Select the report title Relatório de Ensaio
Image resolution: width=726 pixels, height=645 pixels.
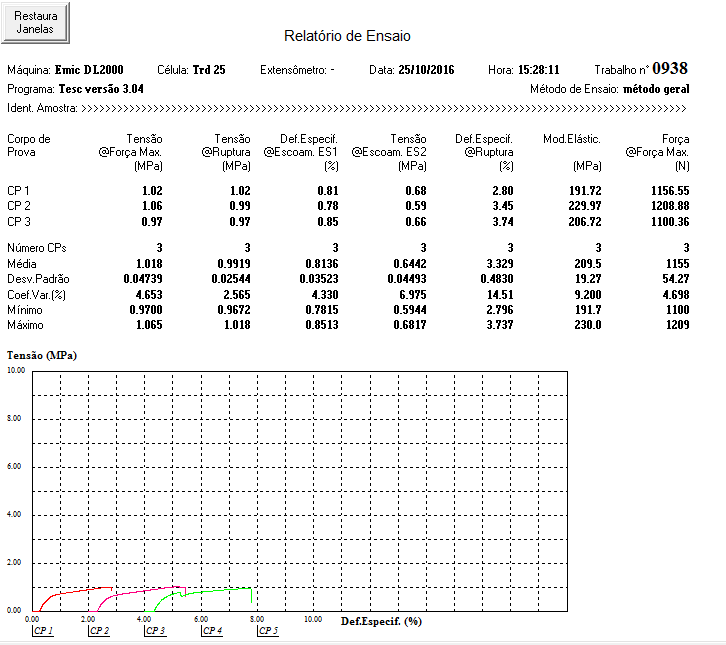[347, 36]
